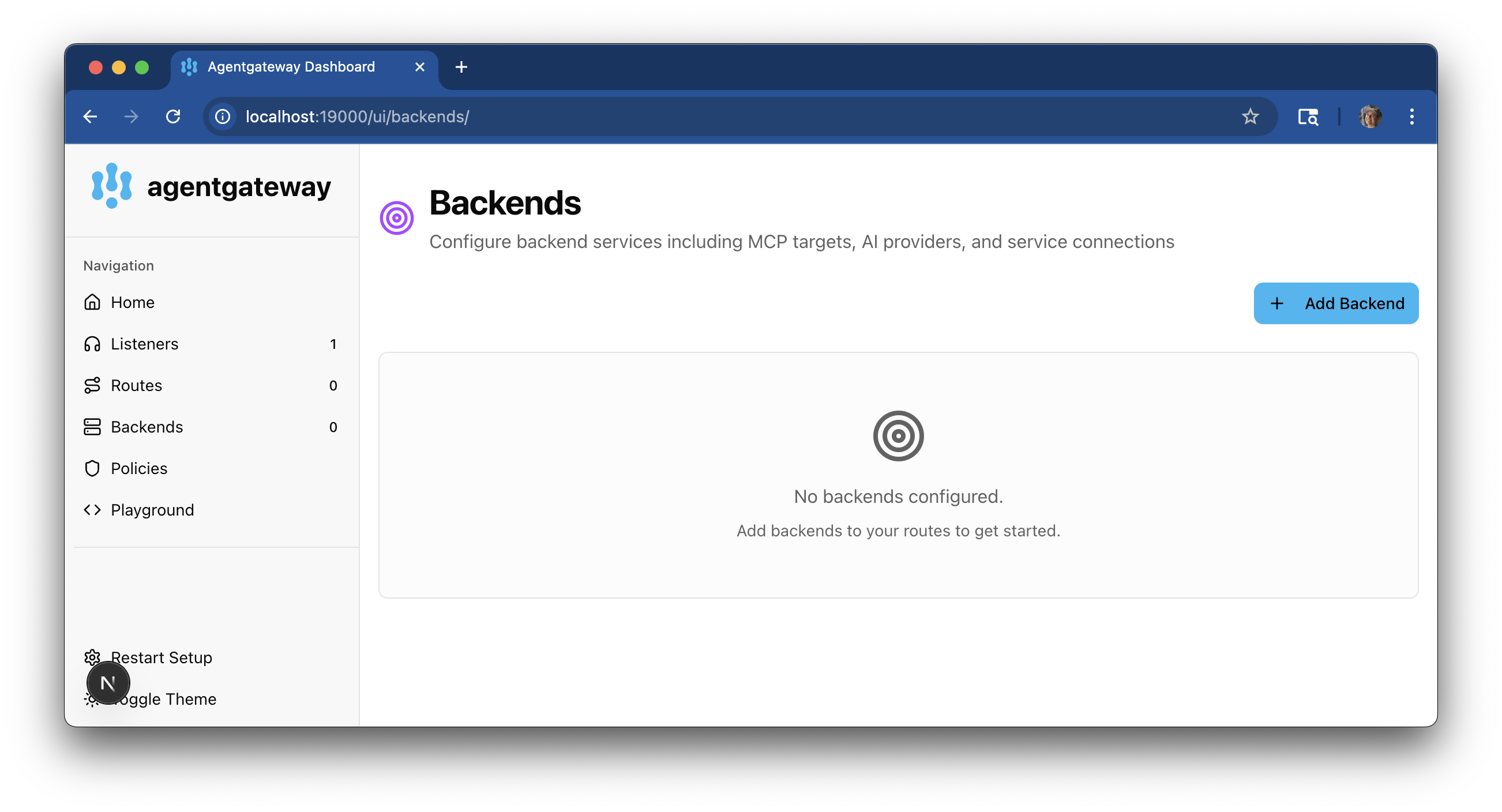Open a new browser tab
The image size is (1502, 812).
[x=461, y=67]
